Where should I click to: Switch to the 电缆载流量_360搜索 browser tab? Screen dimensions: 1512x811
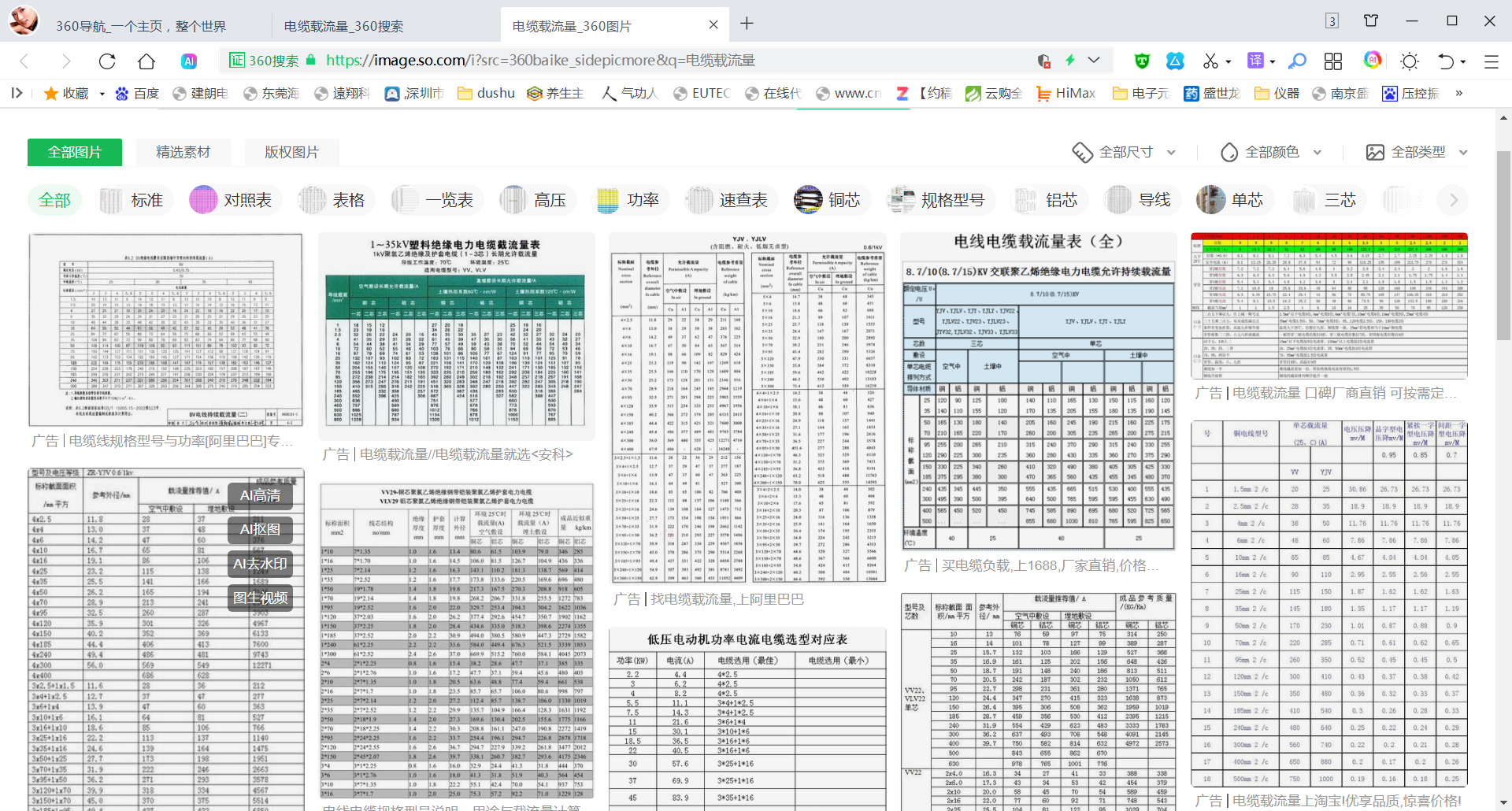343,26
